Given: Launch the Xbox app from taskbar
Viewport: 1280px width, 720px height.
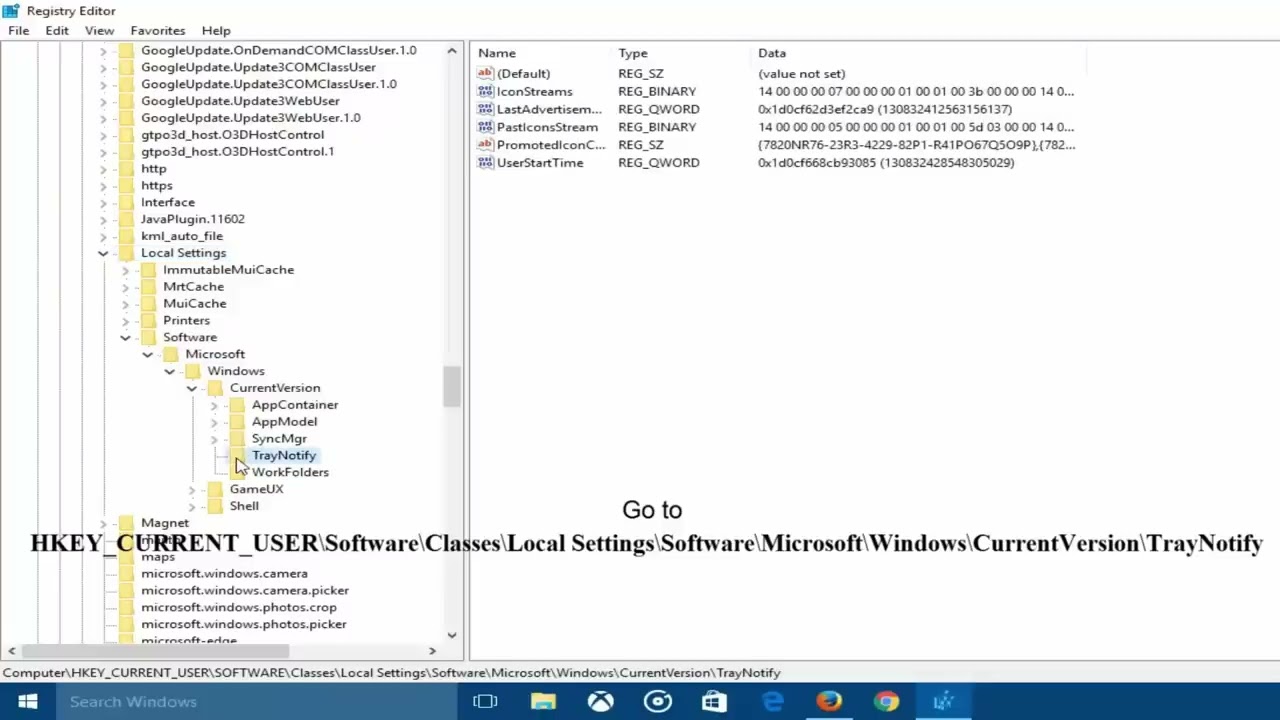Looking at the screenshot, I should 600,702.
